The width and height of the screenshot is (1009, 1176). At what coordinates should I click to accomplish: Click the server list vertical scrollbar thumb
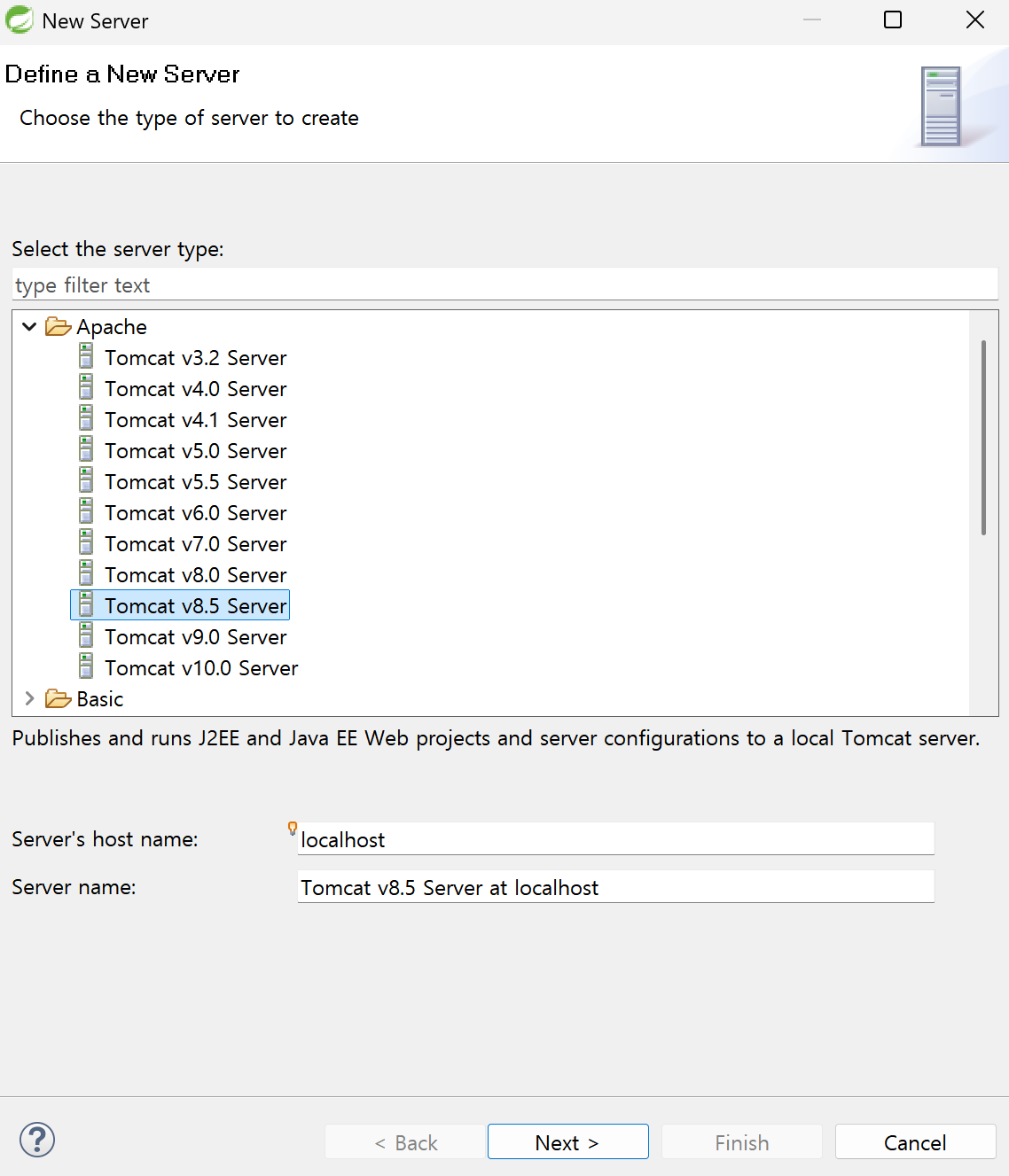(983, 438)
